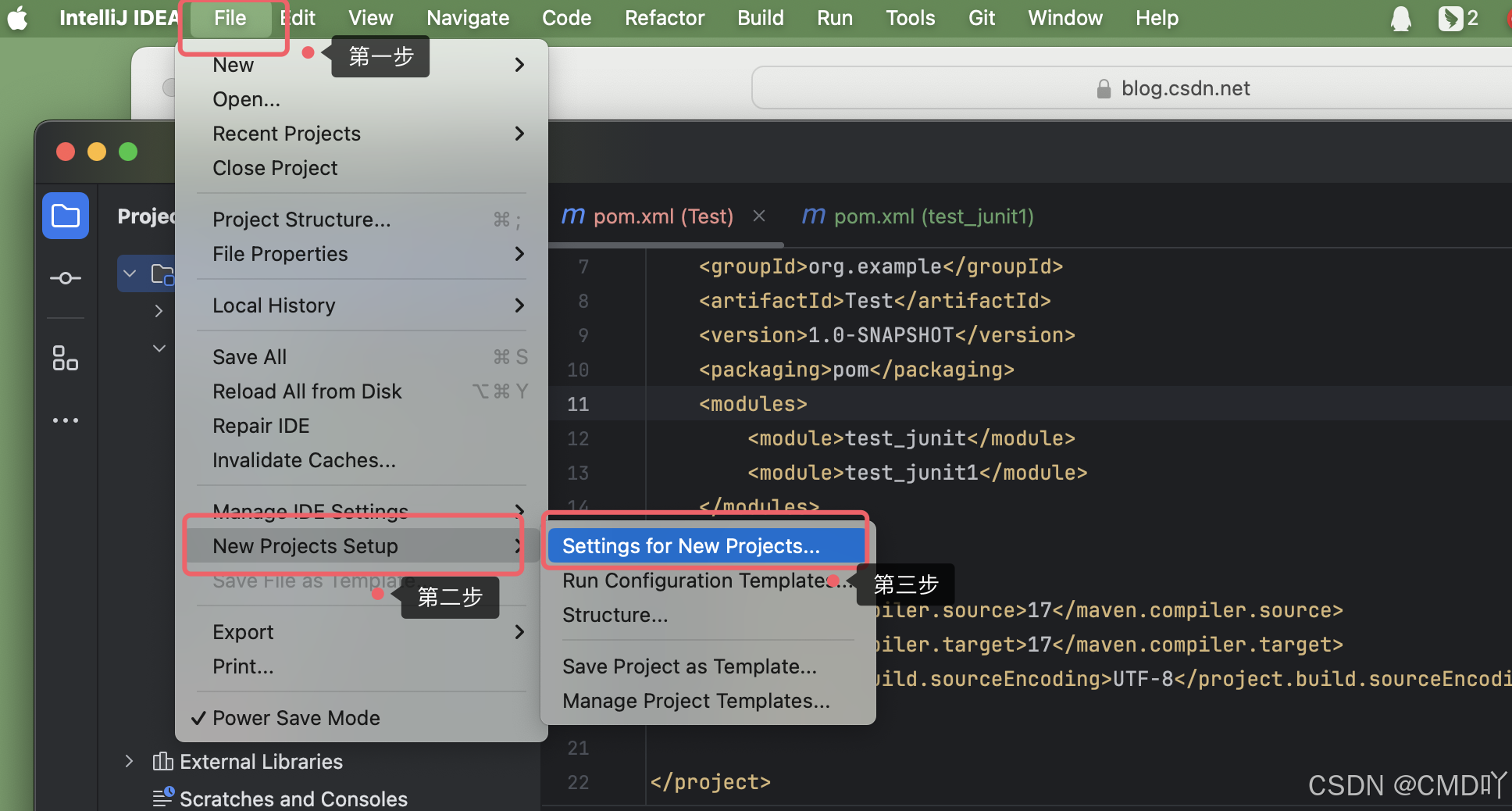This screenshot has height=811, width=1512.
Task: Click the Project tool window folder icon
Action: 66,216
